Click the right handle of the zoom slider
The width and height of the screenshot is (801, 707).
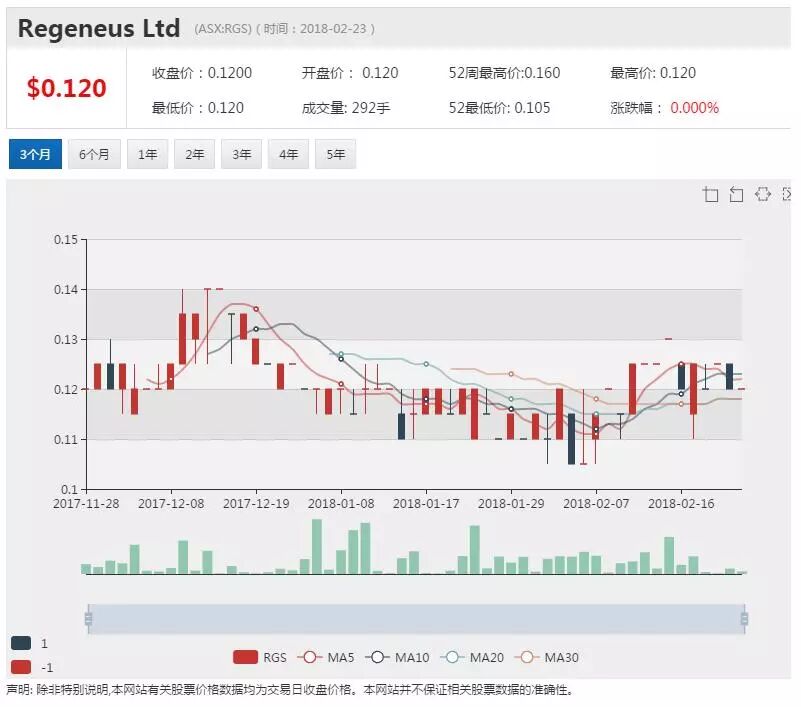744,619
